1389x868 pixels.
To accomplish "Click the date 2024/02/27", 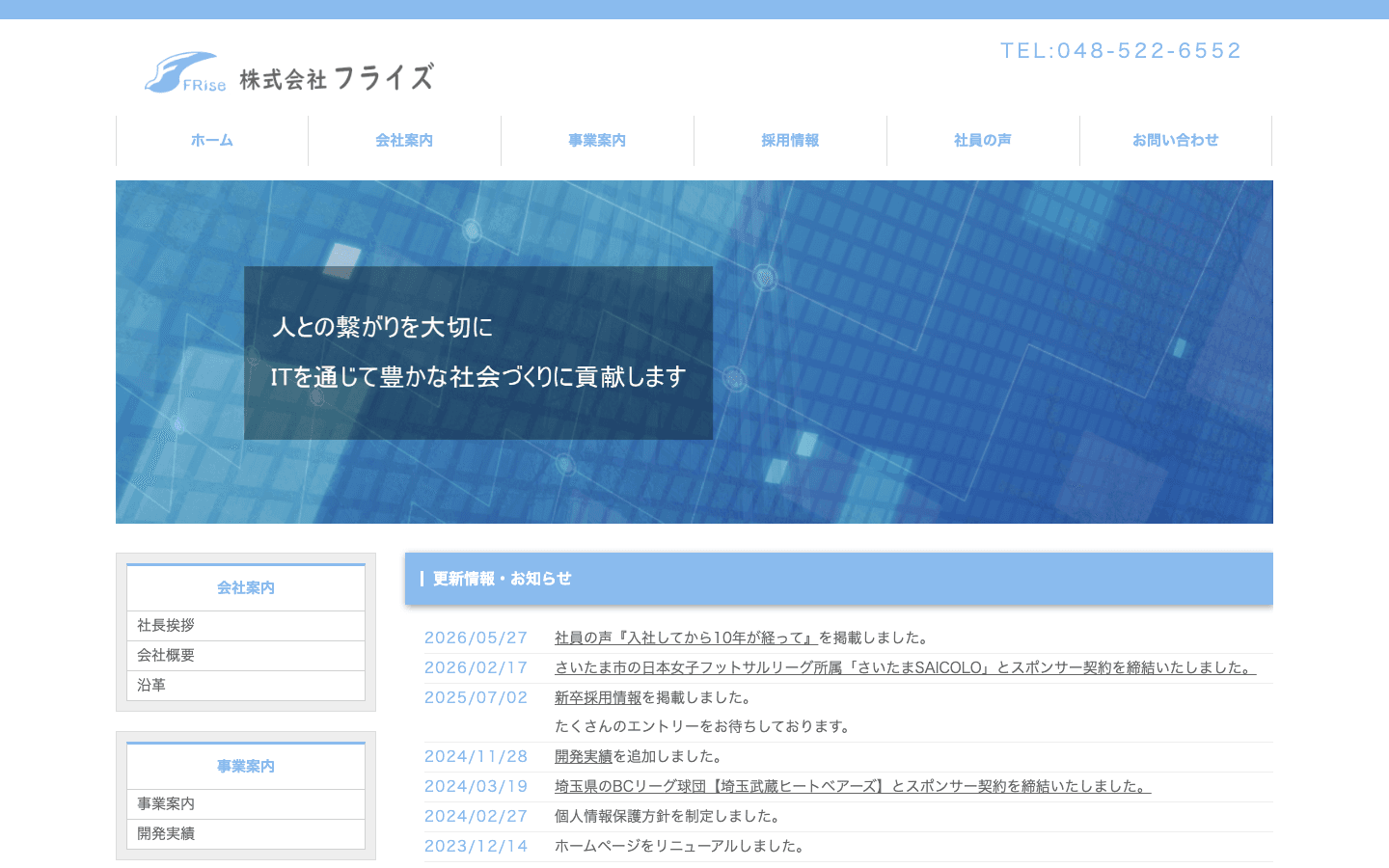I will pos(477,816).
